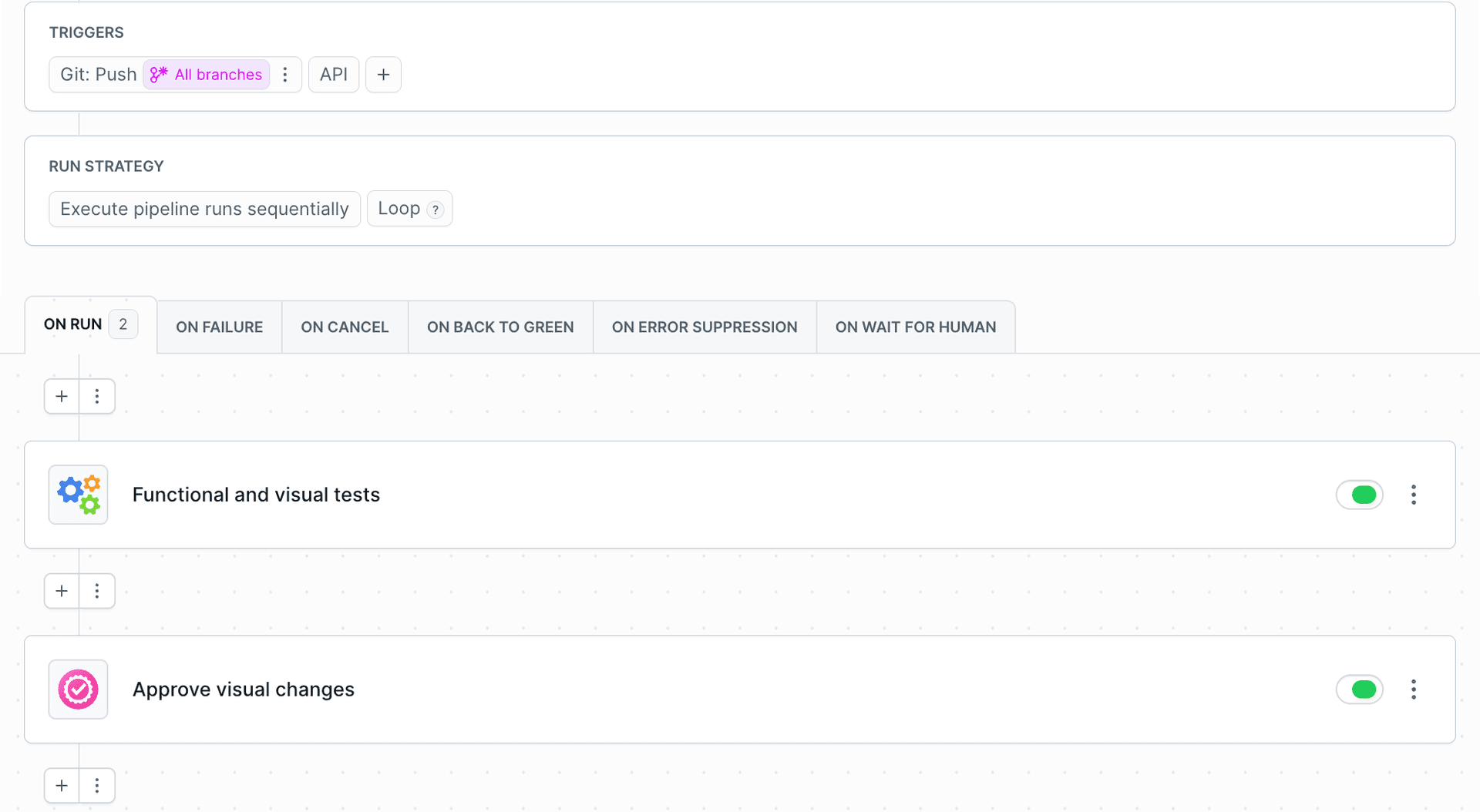The width and height of the screenshot is (1480, 812).
Task: Disable Functional and visual tests toggle
Action: click(x=1360, y=495)
